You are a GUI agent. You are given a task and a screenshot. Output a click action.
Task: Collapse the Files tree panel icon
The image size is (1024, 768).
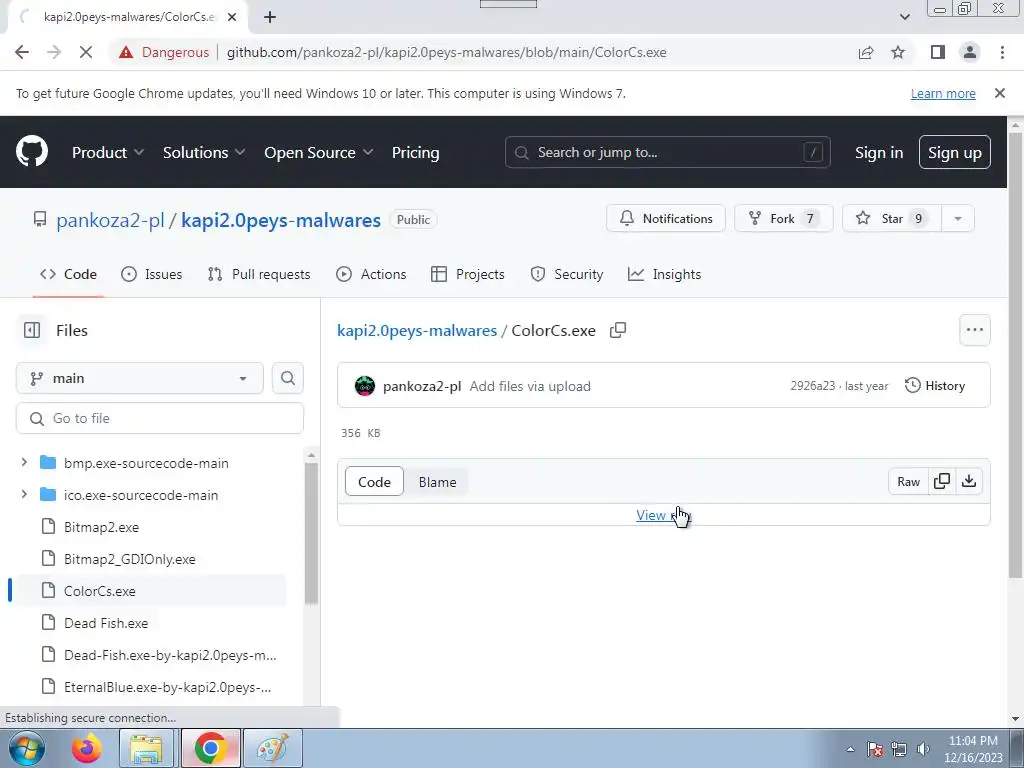(32, 330)
